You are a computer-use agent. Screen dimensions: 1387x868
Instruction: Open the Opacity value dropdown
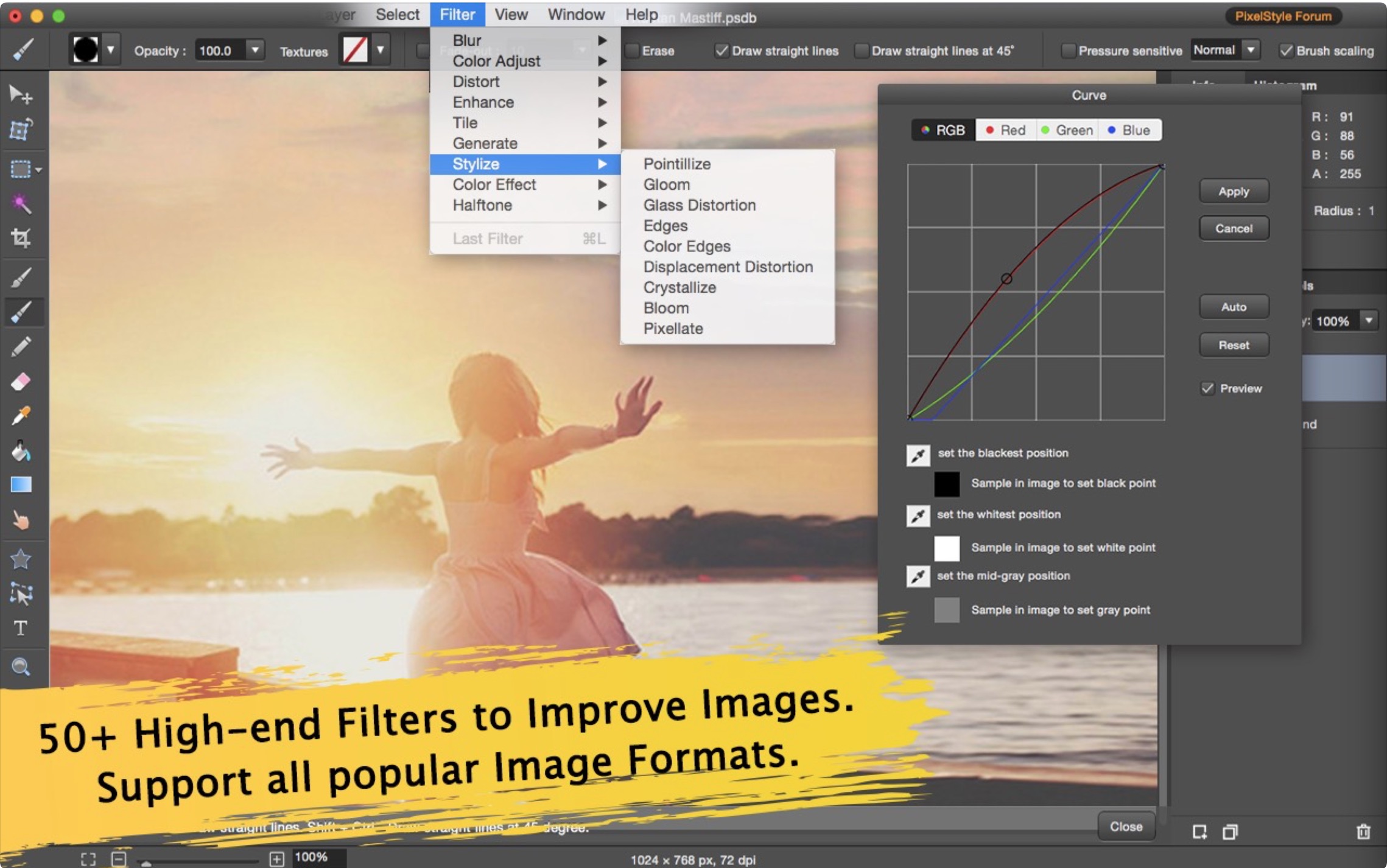(255, 50)
